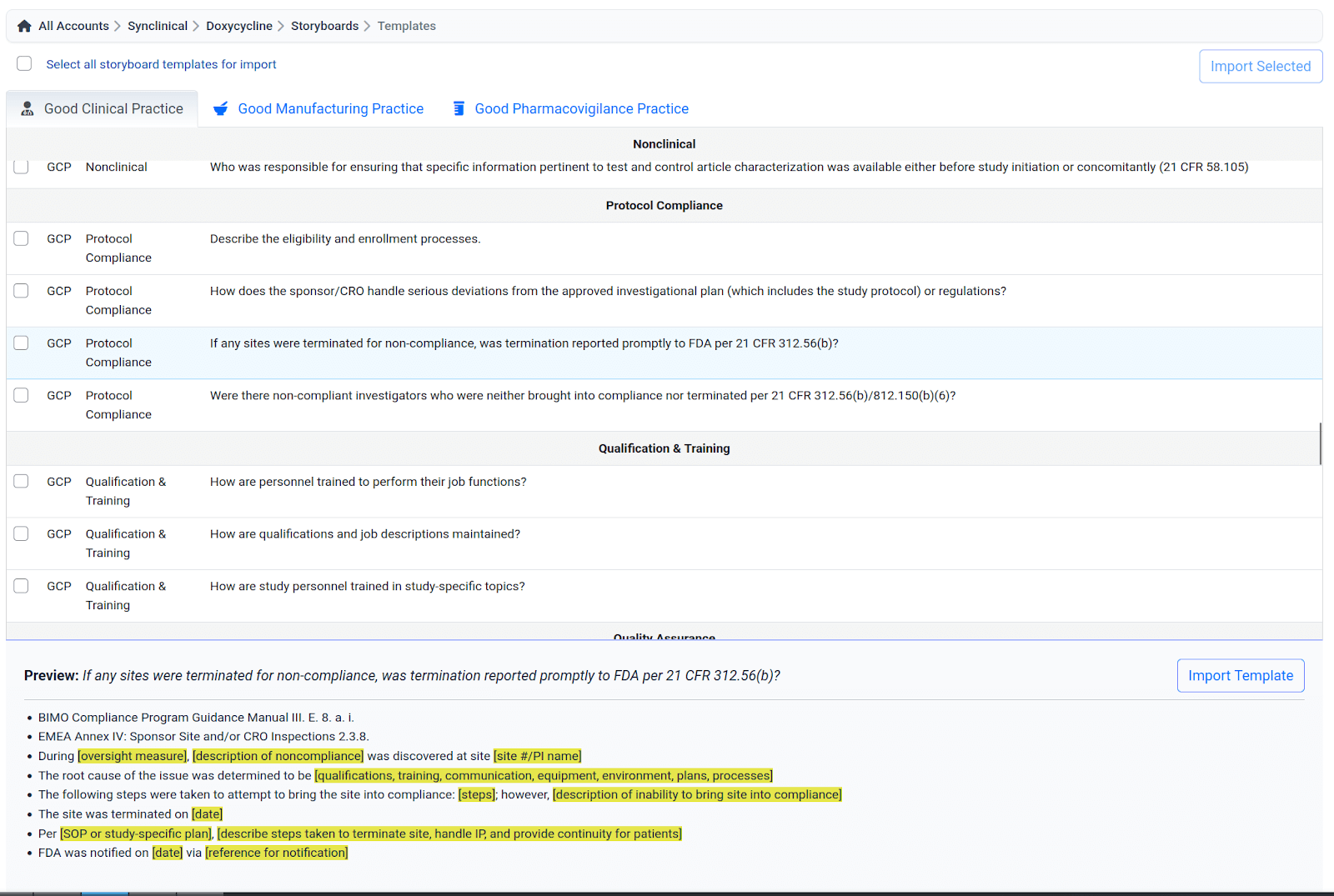1334x896 pixels.
Task: Toggle checkbox for qualifications and job descriptions
Action: point(22,534)
